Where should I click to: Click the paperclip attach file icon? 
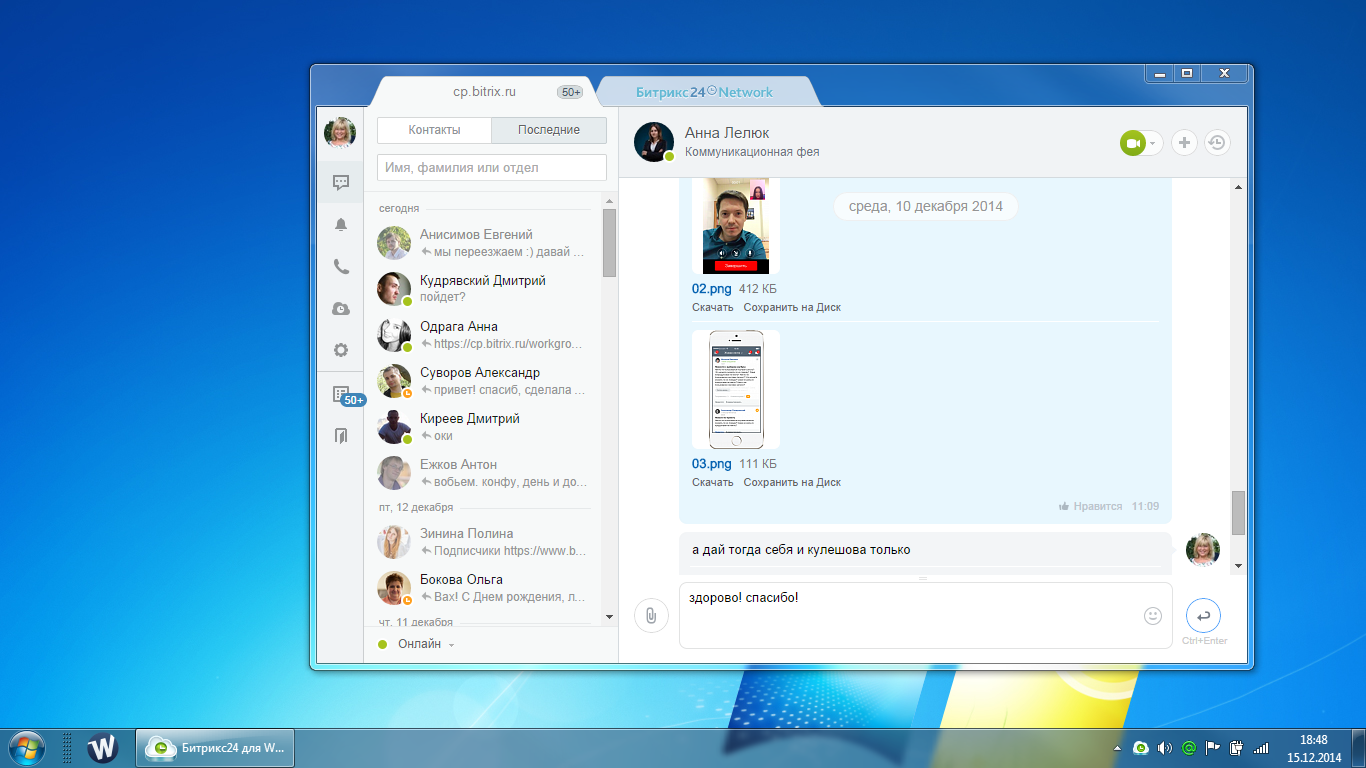(651, 615)
